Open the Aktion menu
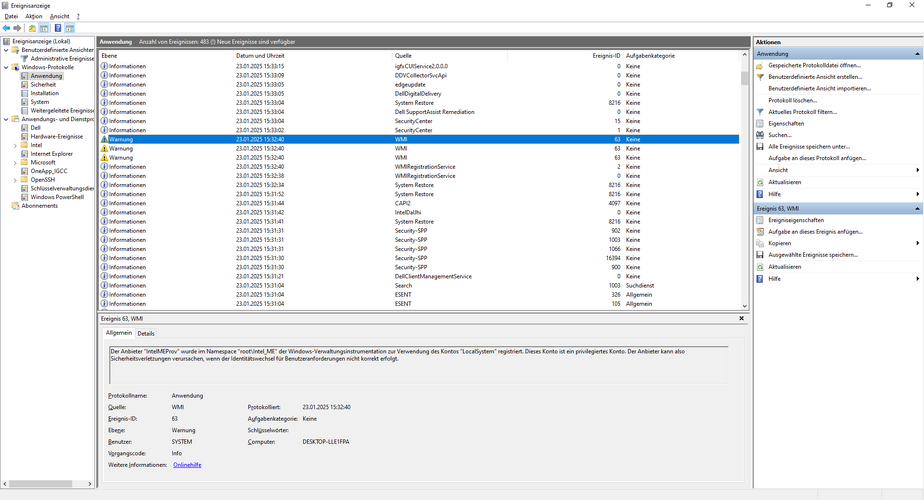Viewport: 924px width, 500px height. [34, 17]
